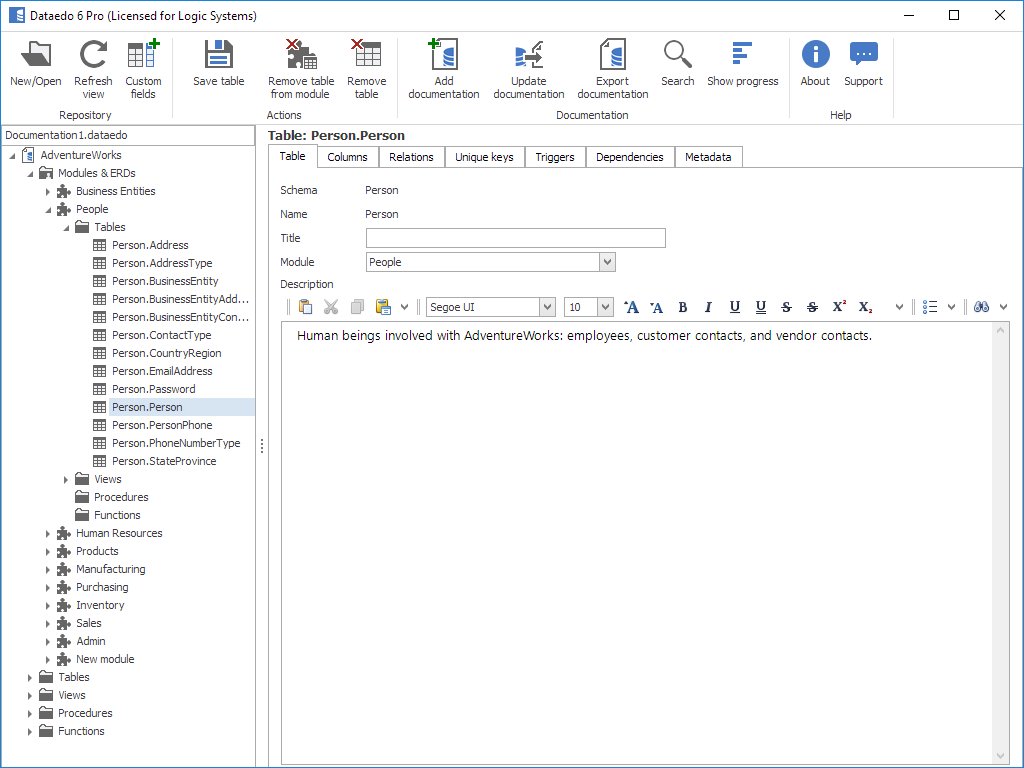Click the Title input field
Image resolution: width=1024 pixels, height=768 pixels.
click(x=515, y=238)
